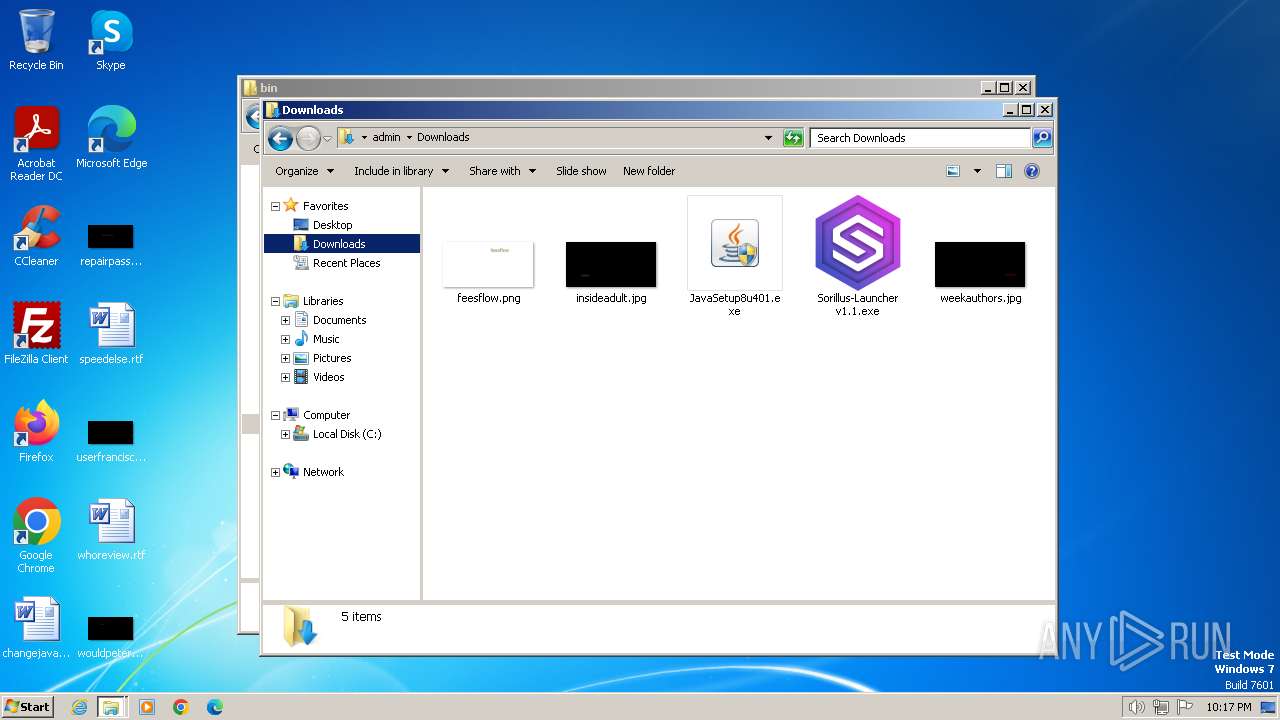Open Chrome from the taskbar
The image size is (1280, 720).
pos(181,707)
